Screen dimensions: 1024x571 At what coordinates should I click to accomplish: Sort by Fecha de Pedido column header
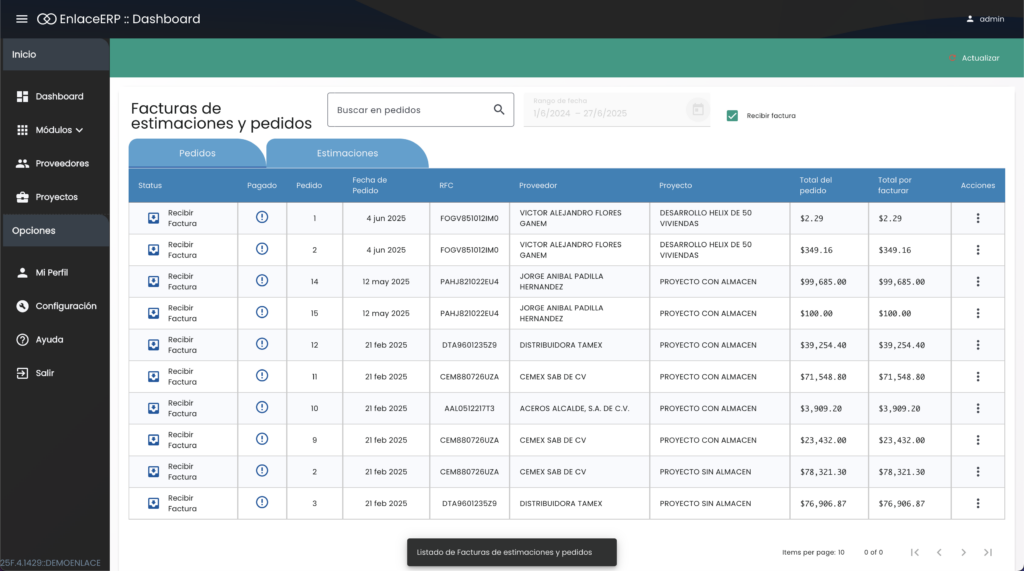tap(369, 185)
